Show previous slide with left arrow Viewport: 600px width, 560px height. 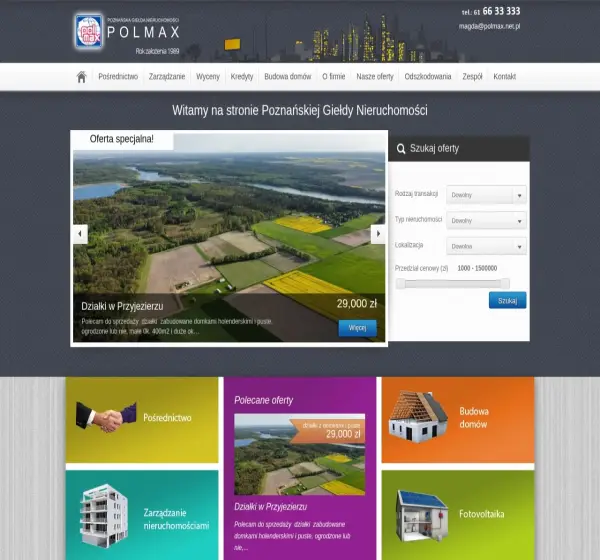tap(80, 233)
